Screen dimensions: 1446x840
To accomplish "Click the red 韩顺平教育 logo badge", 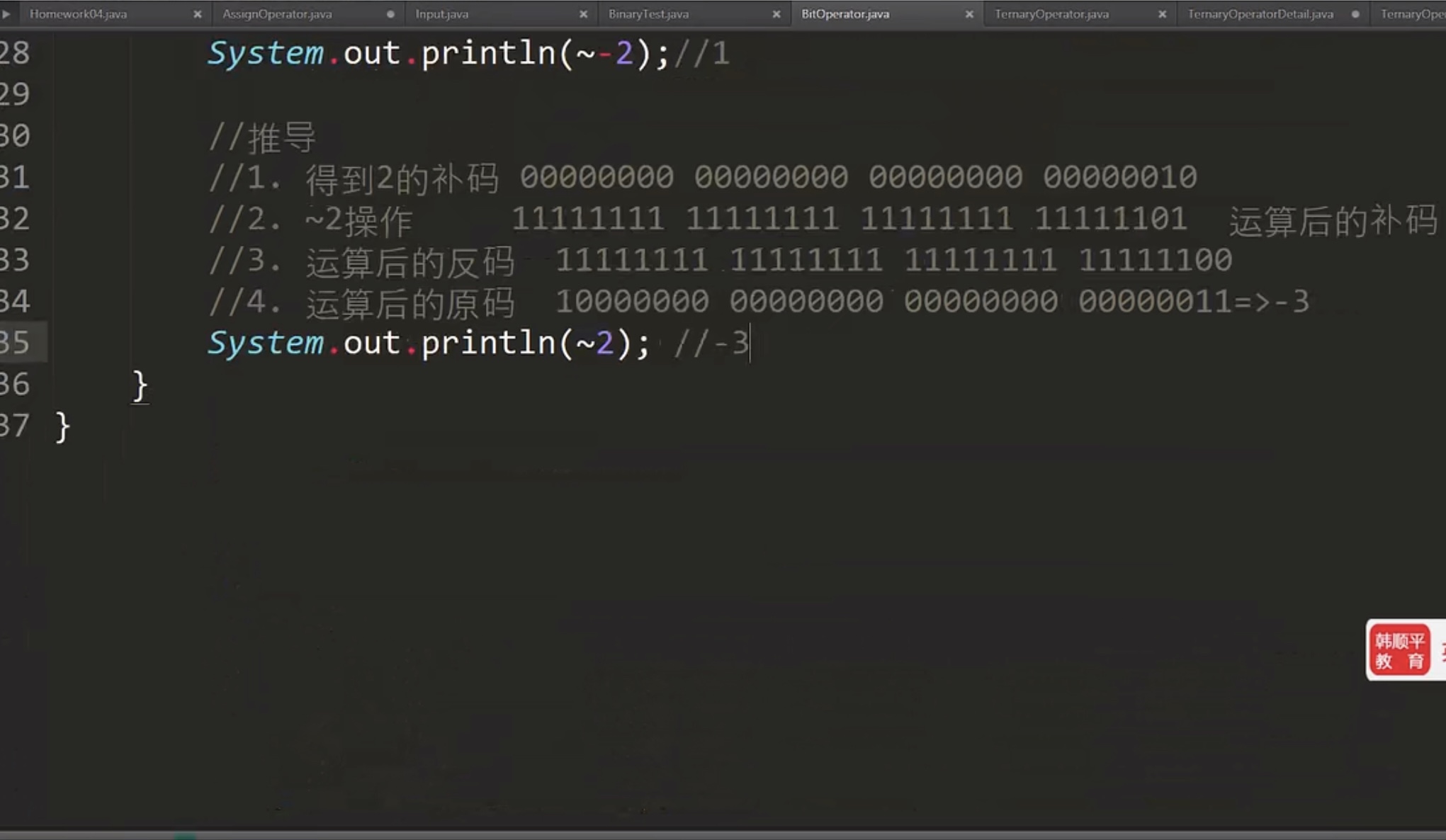I will (x=1399, y=650).
